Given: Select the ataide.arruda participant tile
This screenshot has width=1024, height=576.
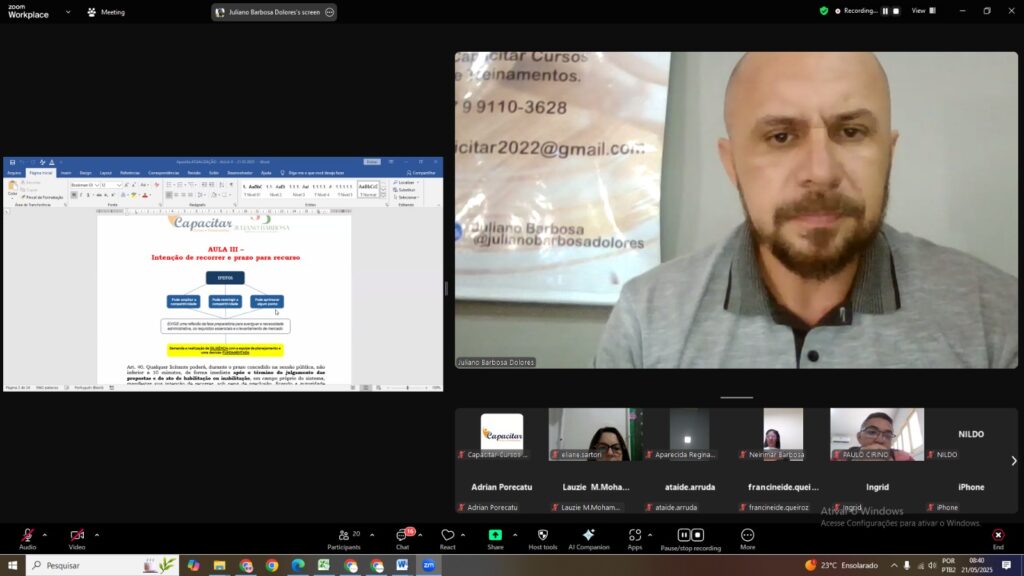Looking at the screenshot, I should [x=690, y=487].
